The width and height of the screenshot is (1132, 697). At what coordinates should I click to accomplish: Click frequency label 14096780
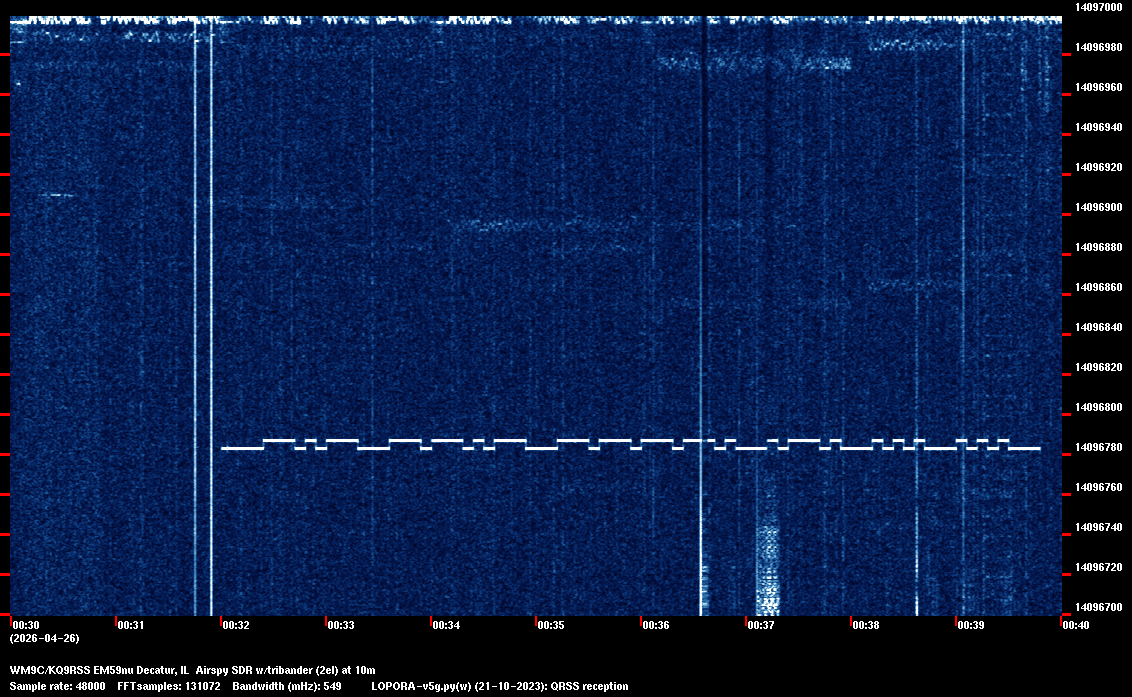pos(1099,447)
